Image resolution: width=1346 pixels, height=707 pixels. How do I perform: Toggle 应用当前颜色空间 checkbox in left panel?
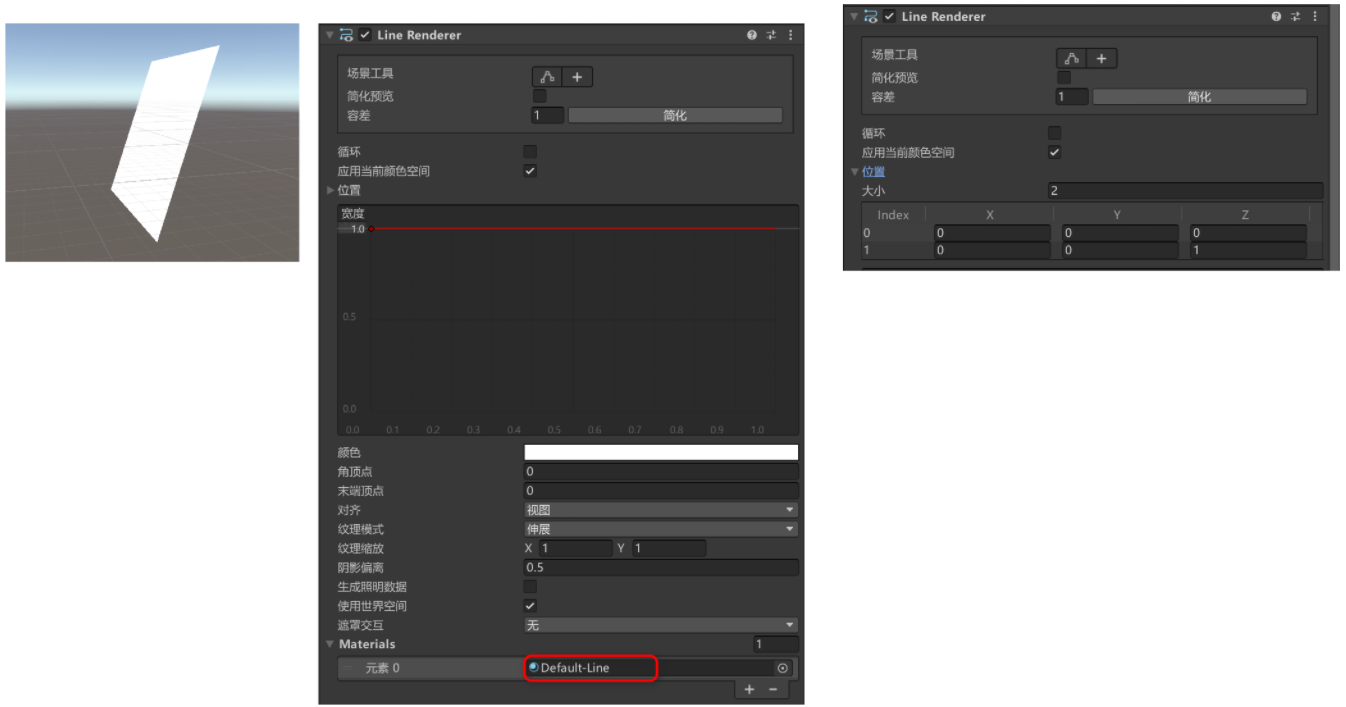pos(530,171)
